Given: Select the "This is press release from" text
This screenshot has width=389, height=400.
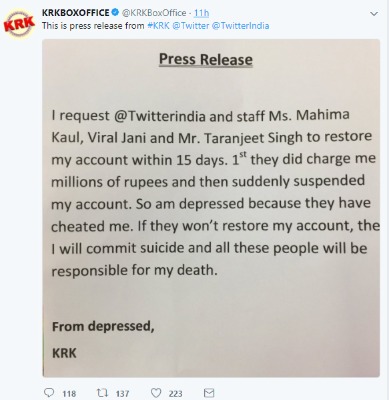Looking at the screenshot, I should (93, 26).
